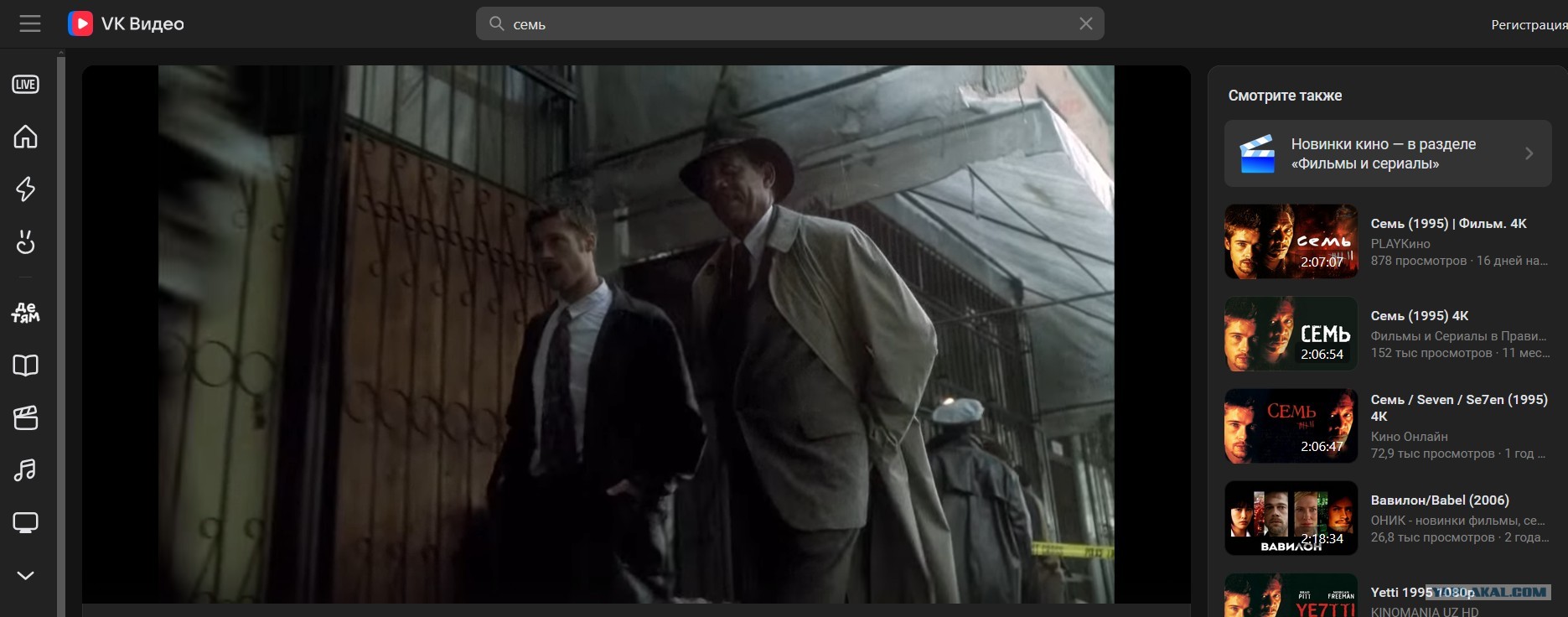Click the "Смотрите также" heading
This screenshot has width=1568, height=617.
[x=1285, y=96]
